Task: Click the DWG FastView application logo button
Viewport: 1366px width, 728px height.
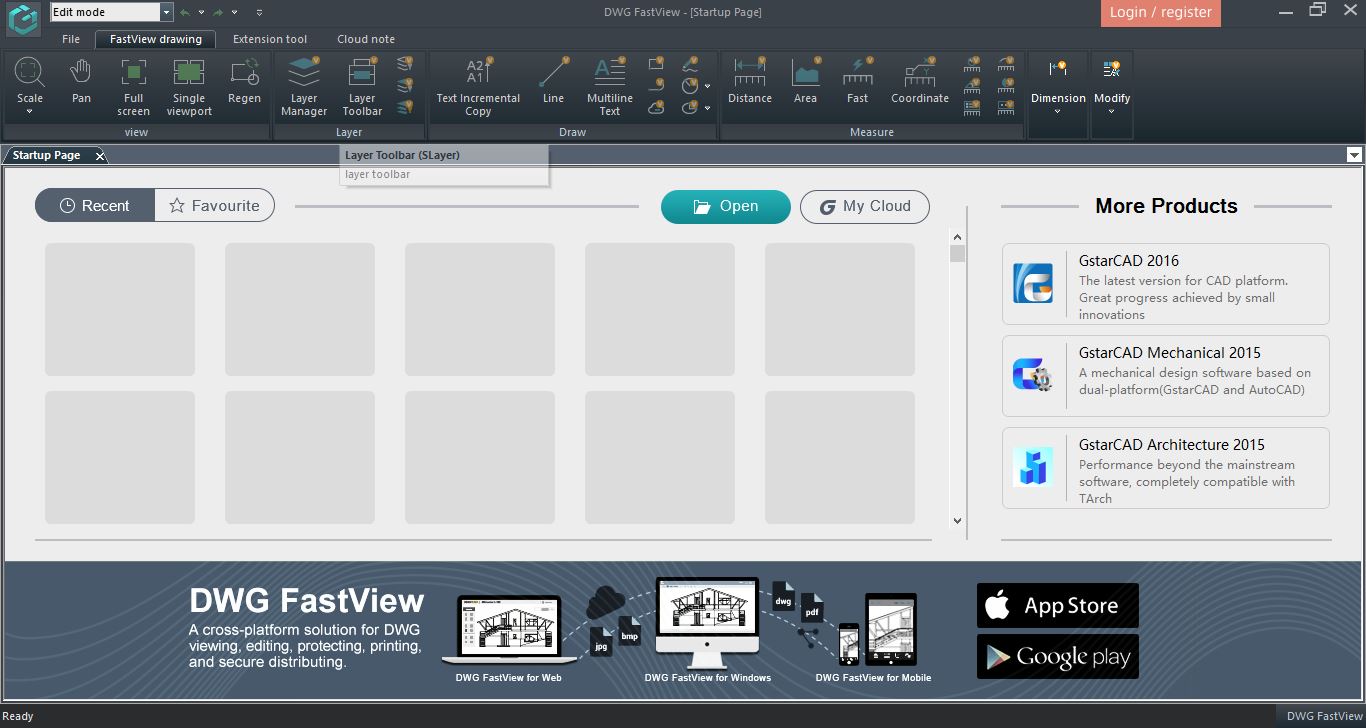Action: click(x=22, y=19)
